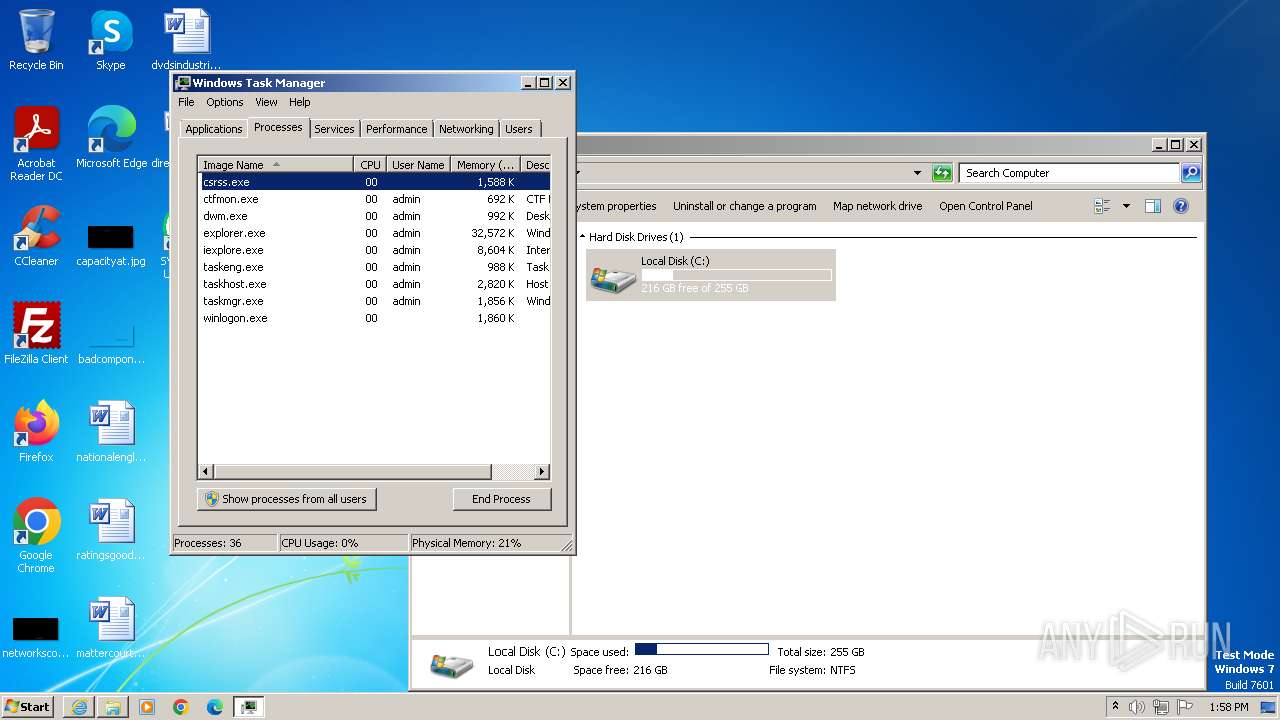The image size is (1280, 720).
Task: Click the End Process button
Action: pos(501,499)
